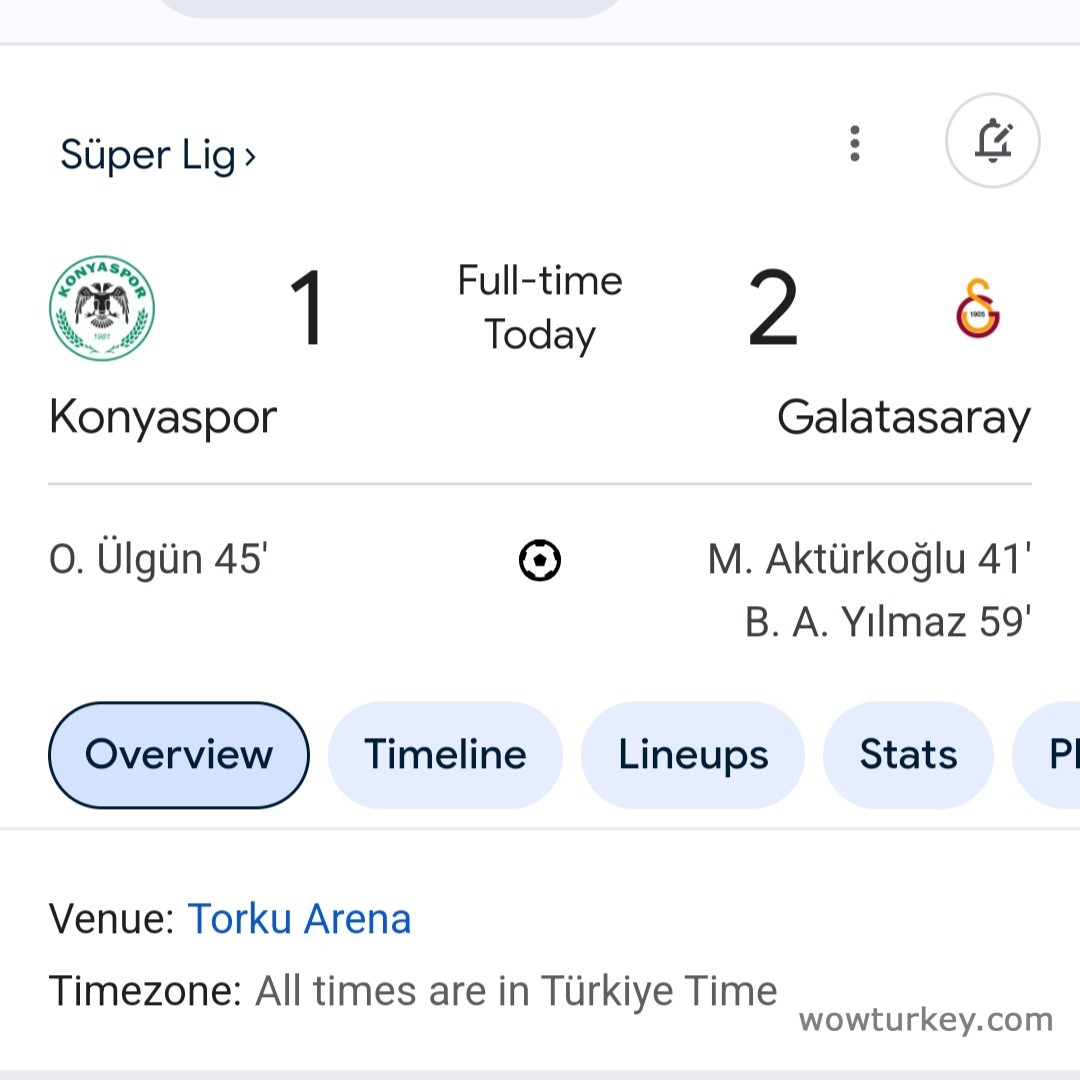Open the Lineups tab
The height and width of the screenshot is (1080, 1080).
693,754
